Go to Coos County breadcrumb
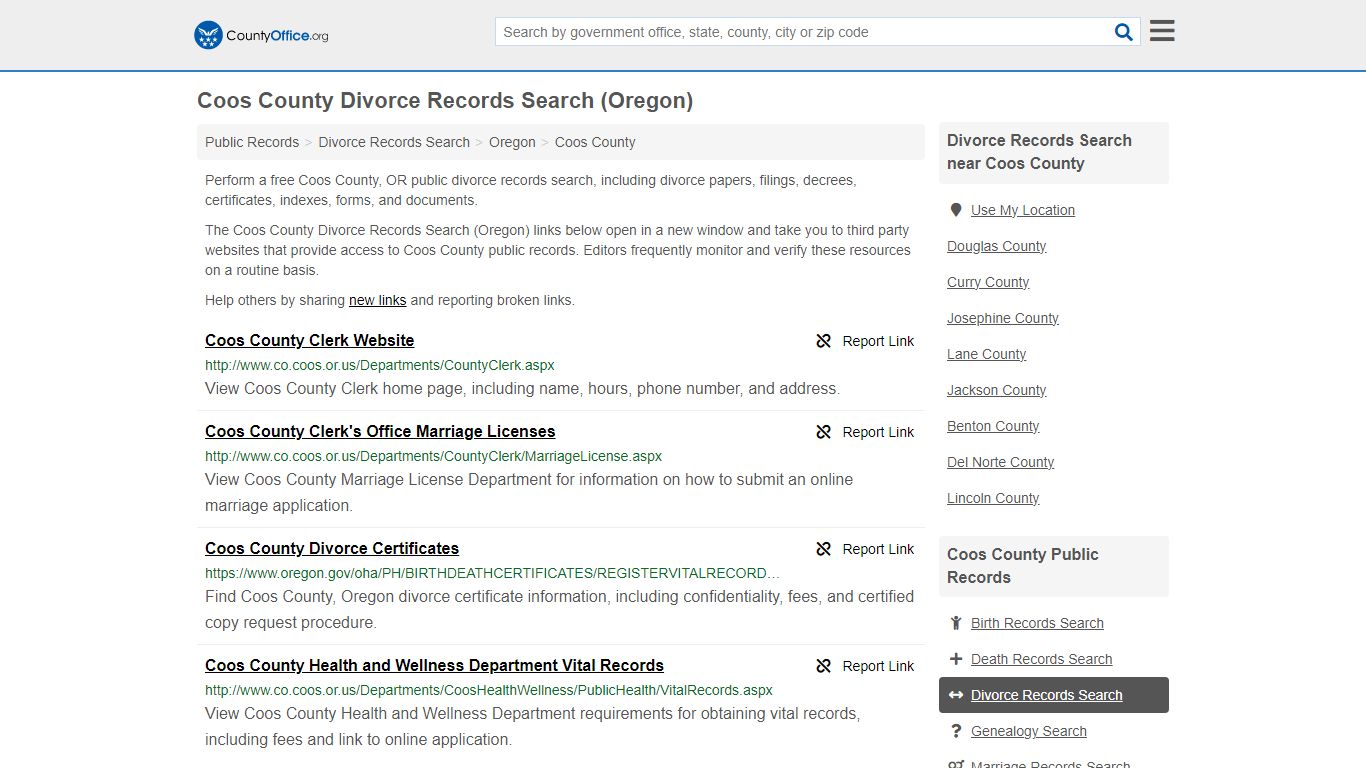 [x=595, y=142]
